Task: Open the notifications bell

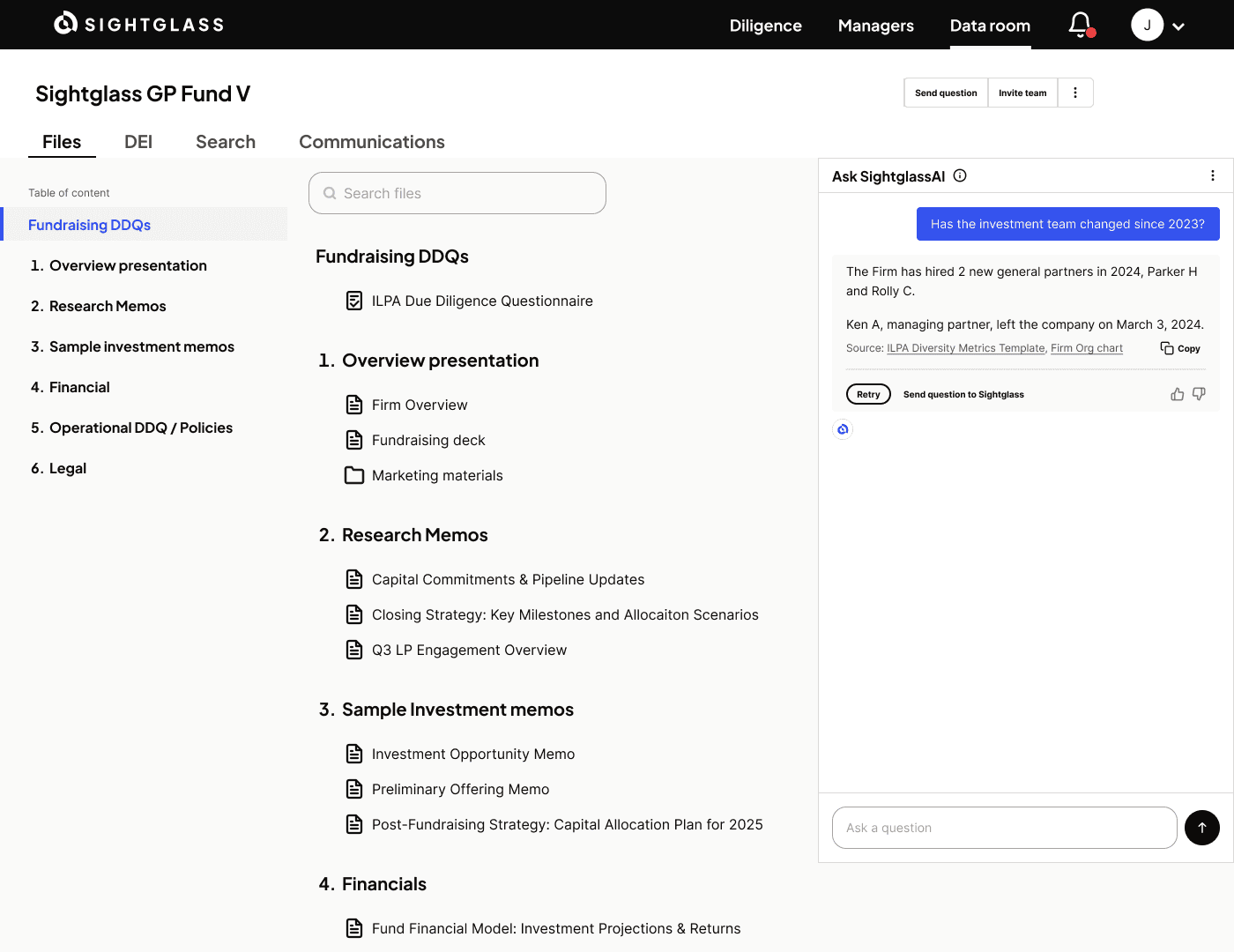Action: [1081, 25]
